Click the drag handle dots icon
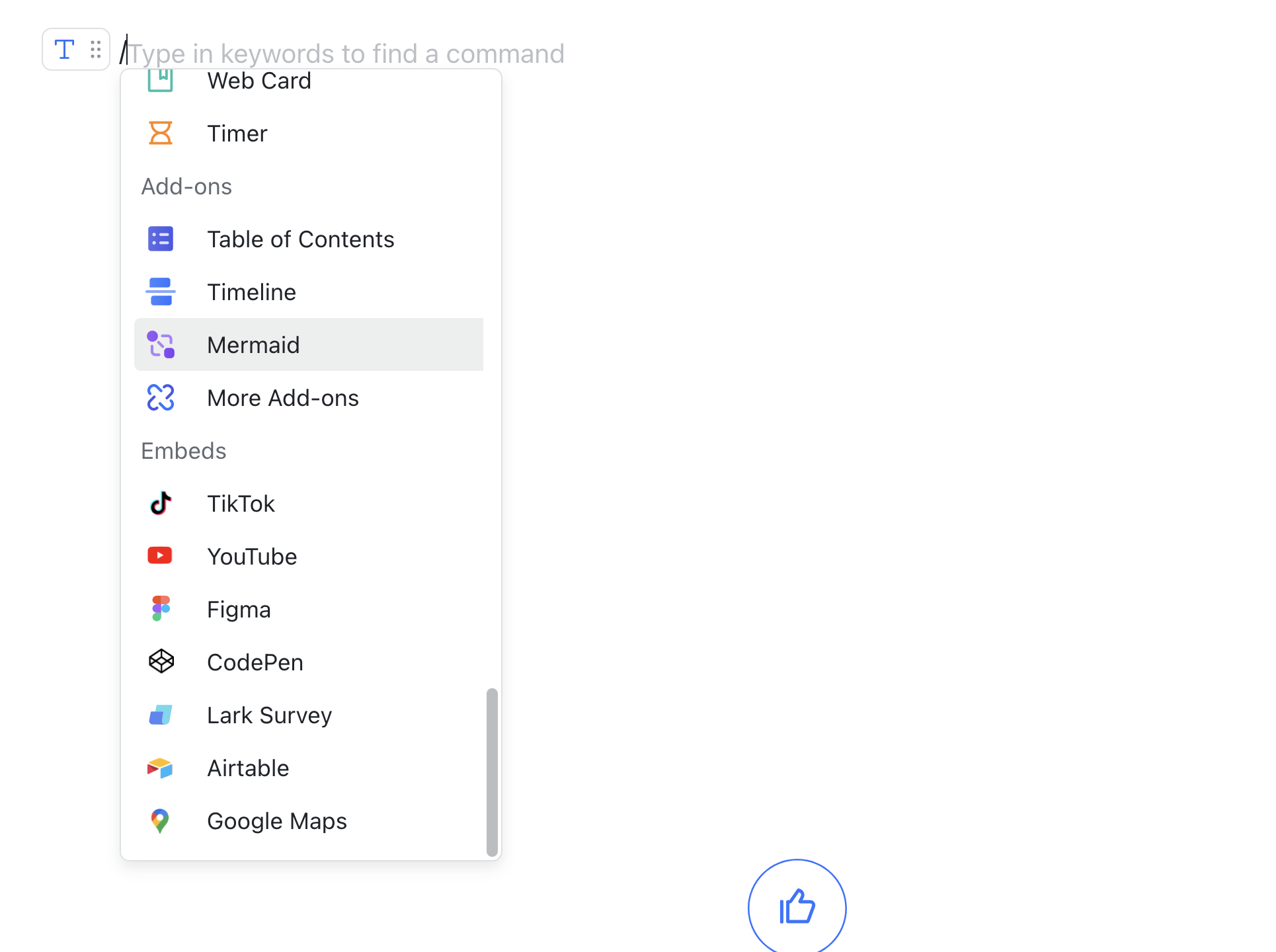Image resolution: width=1276 pixels, height=952 pixels. (x=95, y=49)
